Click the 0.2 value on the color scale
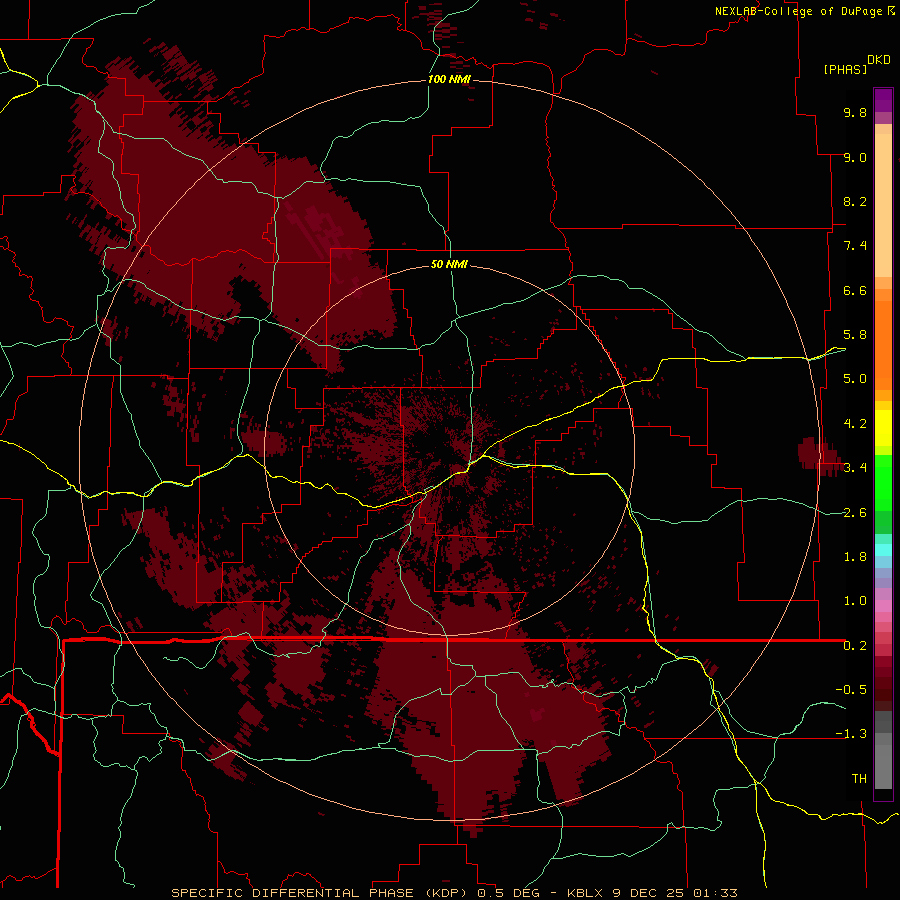Screen dimensions: 900x900 coord(855,646)
